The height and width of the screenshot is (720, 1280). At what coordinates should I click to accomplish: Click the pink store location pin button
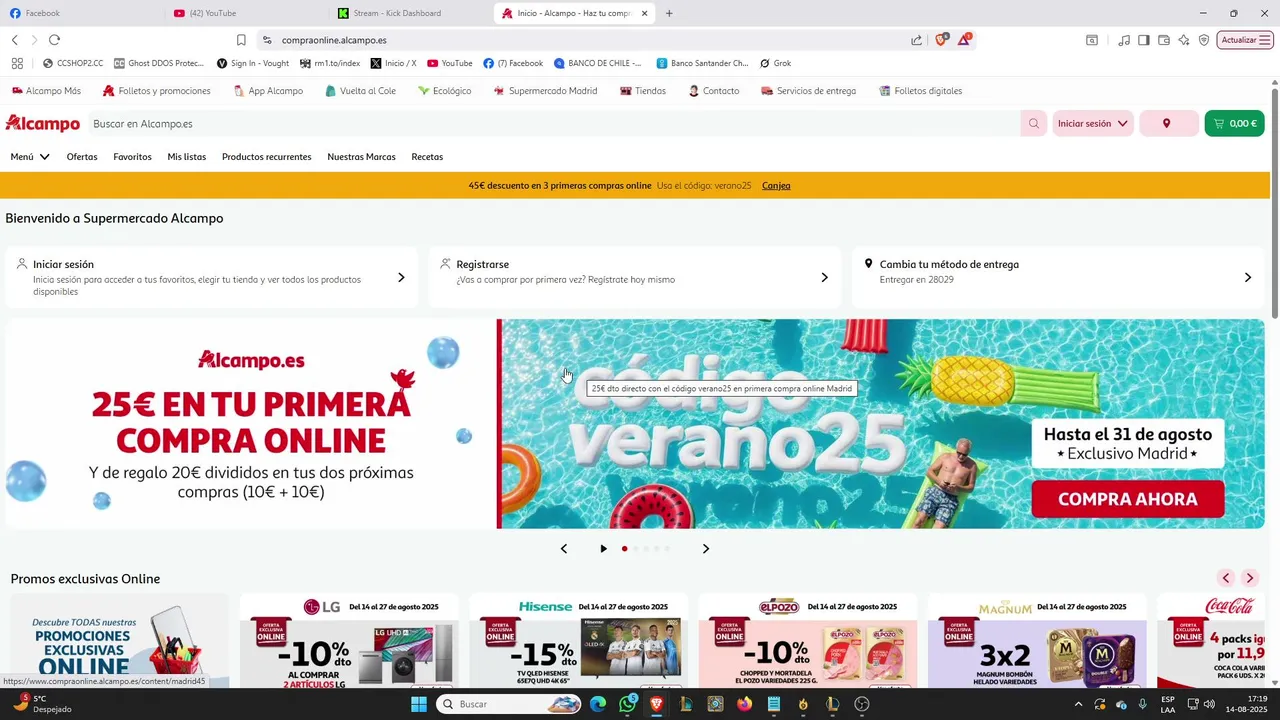coord(1169,124)
